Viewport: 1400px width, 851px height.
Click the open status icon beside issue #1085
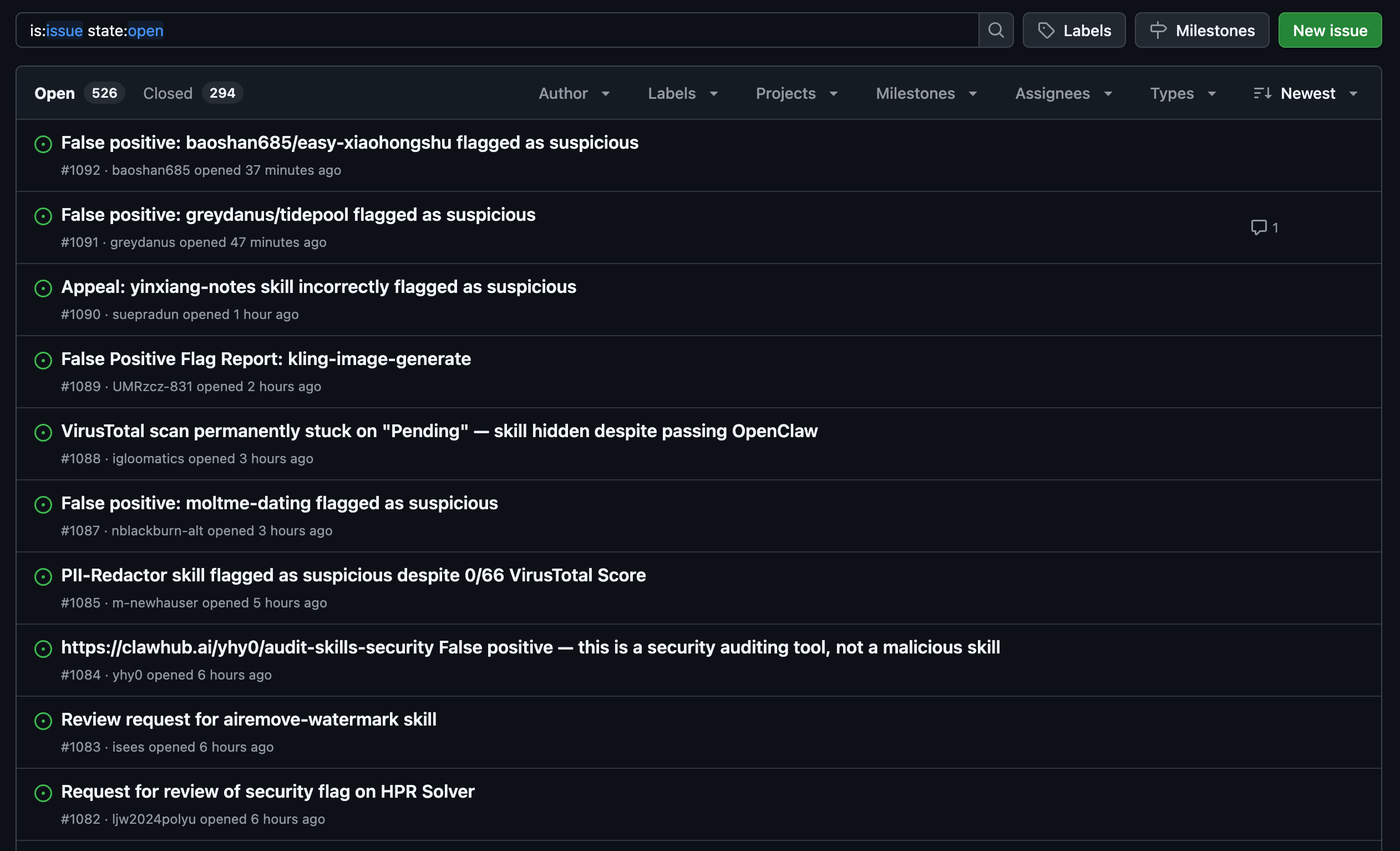coord(42,576)
